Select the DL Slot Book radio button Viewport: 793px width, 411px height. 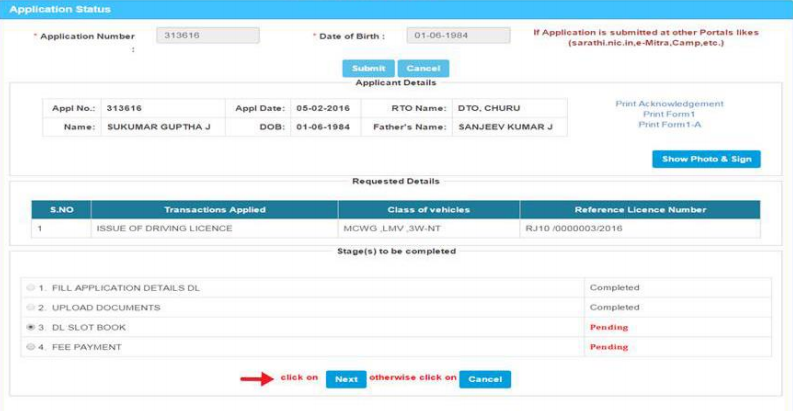30,327
